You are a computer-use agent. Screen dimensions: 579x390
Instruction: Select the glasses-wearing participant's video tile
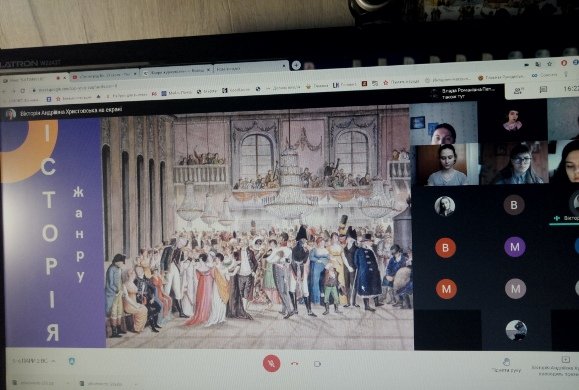click(514, 163)
